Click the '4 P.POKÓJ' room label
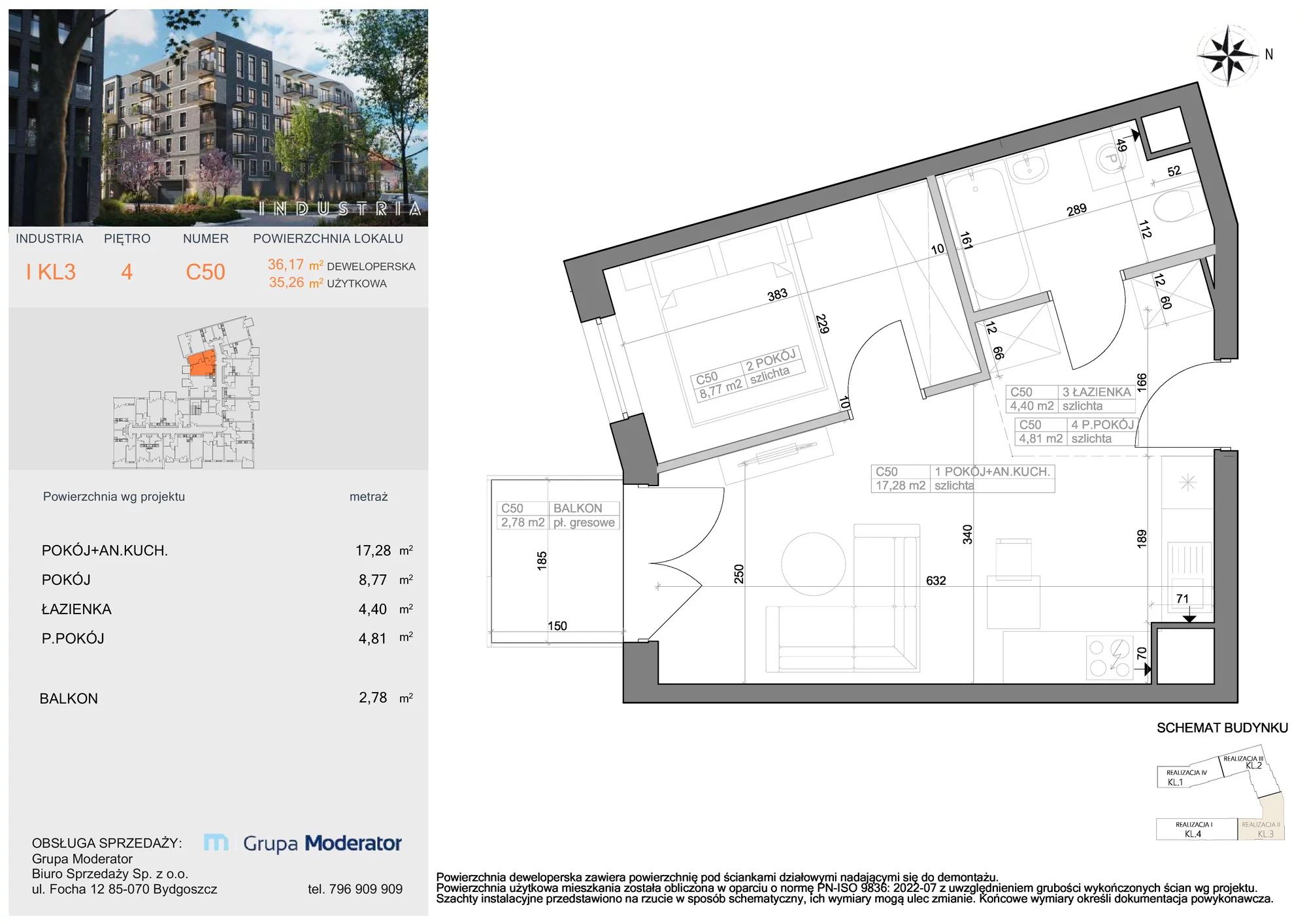Viewport: 1307px width, 924px height. [1102, 425]
